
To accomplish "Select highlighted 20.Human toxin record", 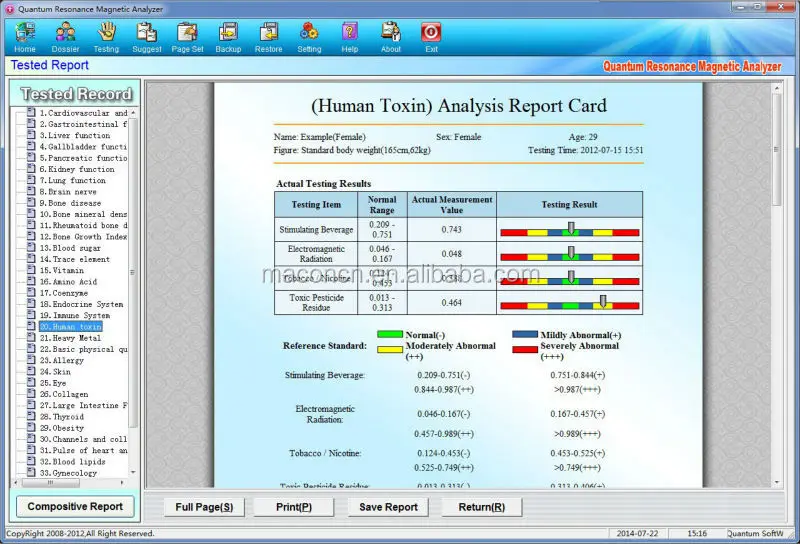I will click(x=71, y=327).
